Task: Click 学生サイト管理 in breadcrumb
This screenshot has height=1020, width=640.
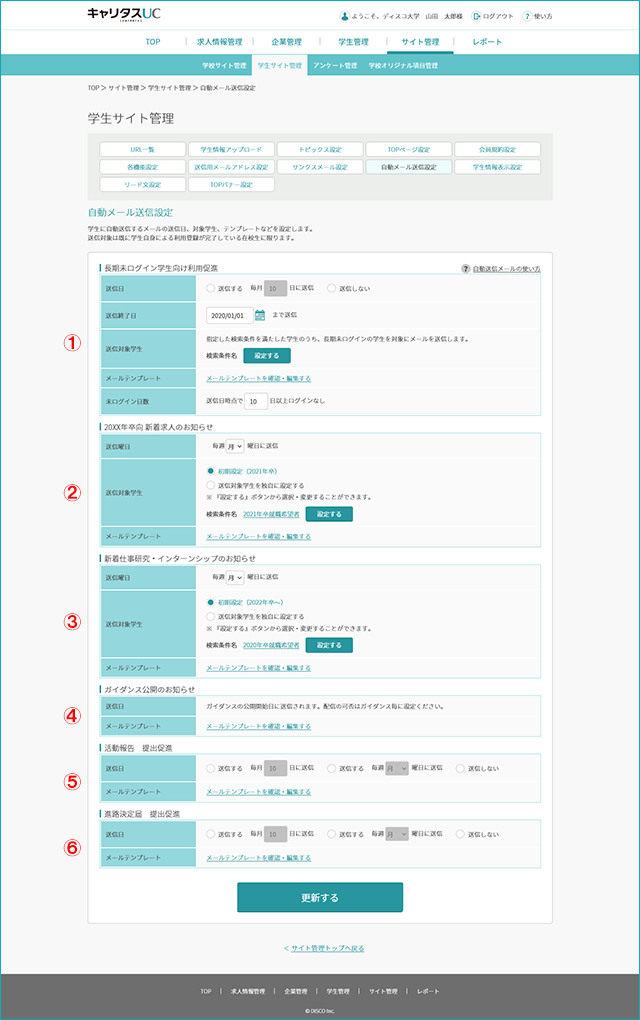Action: point(170,88)
